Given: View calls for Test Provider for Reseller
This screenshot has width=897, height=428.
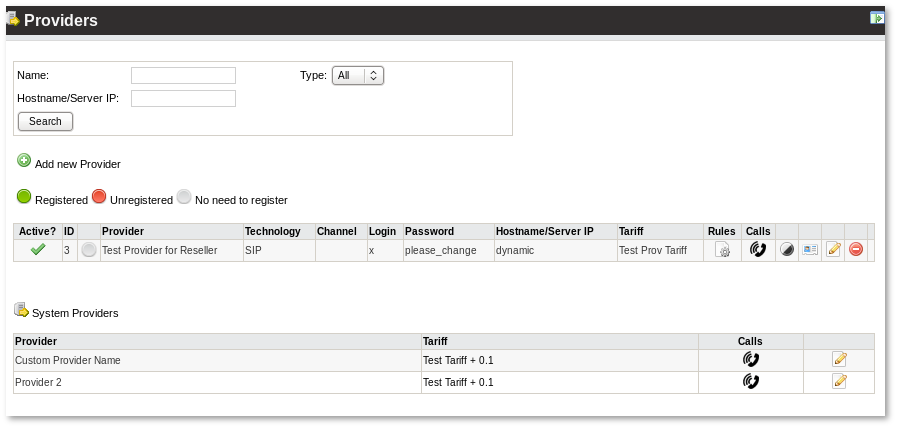Looking at the screenshot, I should [x=758, y=250].
